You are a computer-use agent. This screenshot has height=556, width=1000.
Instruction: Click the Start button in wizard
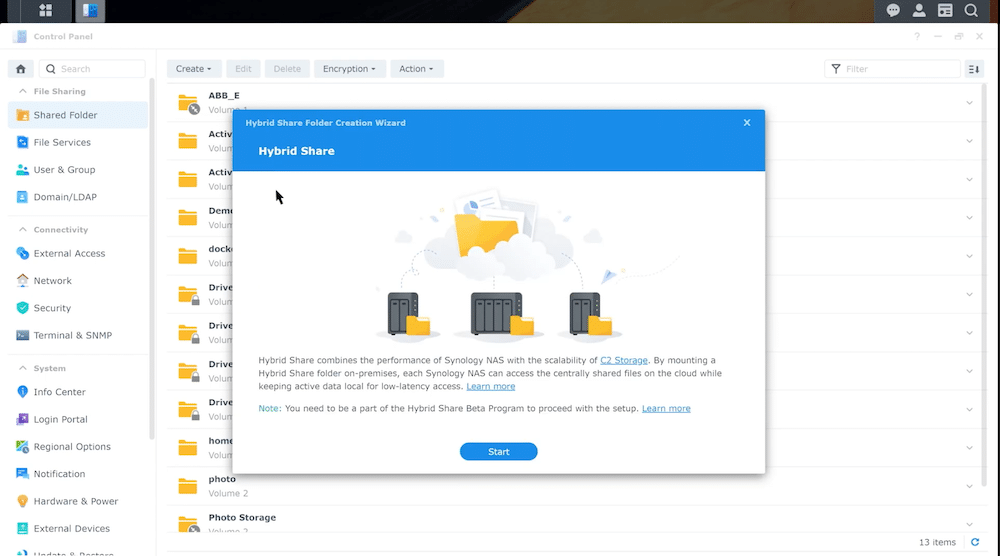pyautogui.click(x=499, y=451)
